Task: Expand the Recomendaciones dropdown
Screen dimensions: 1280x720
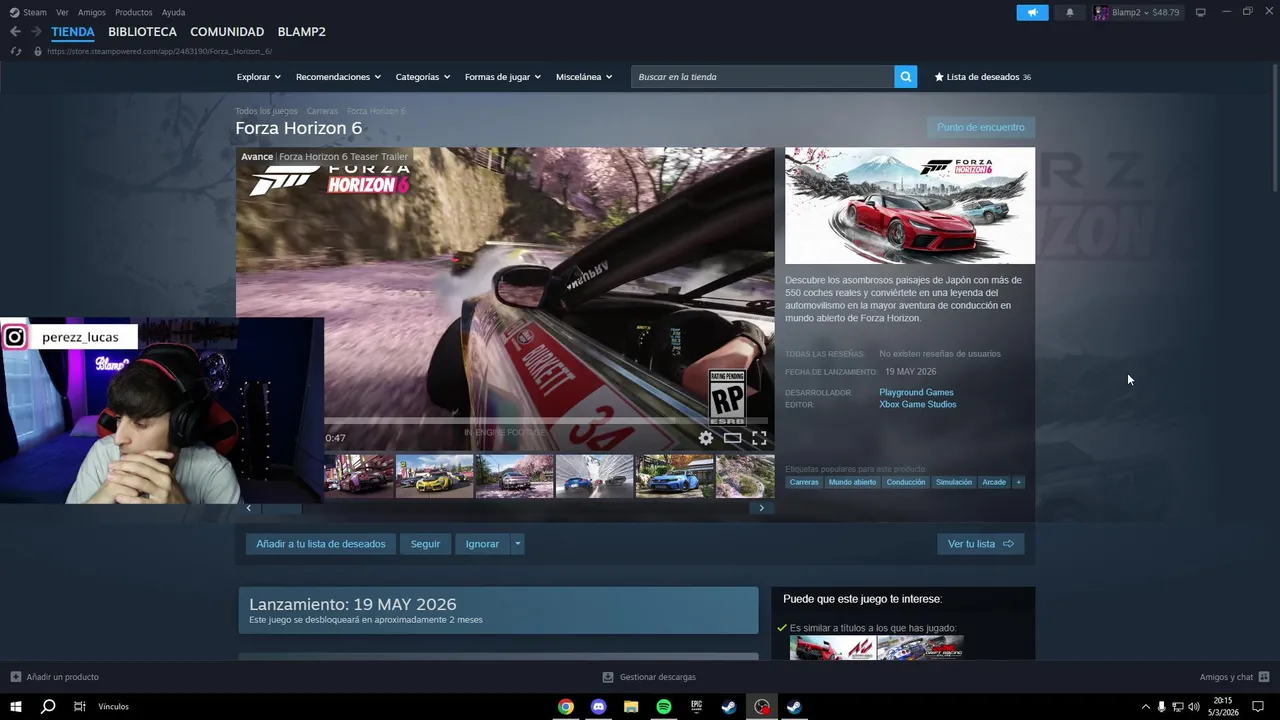Action: 338,77
